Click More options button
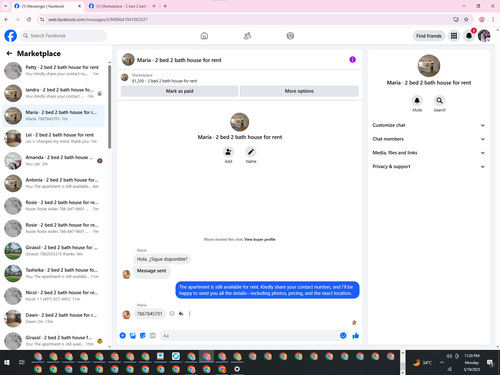 pyautogui.click(x=299, y=91)
